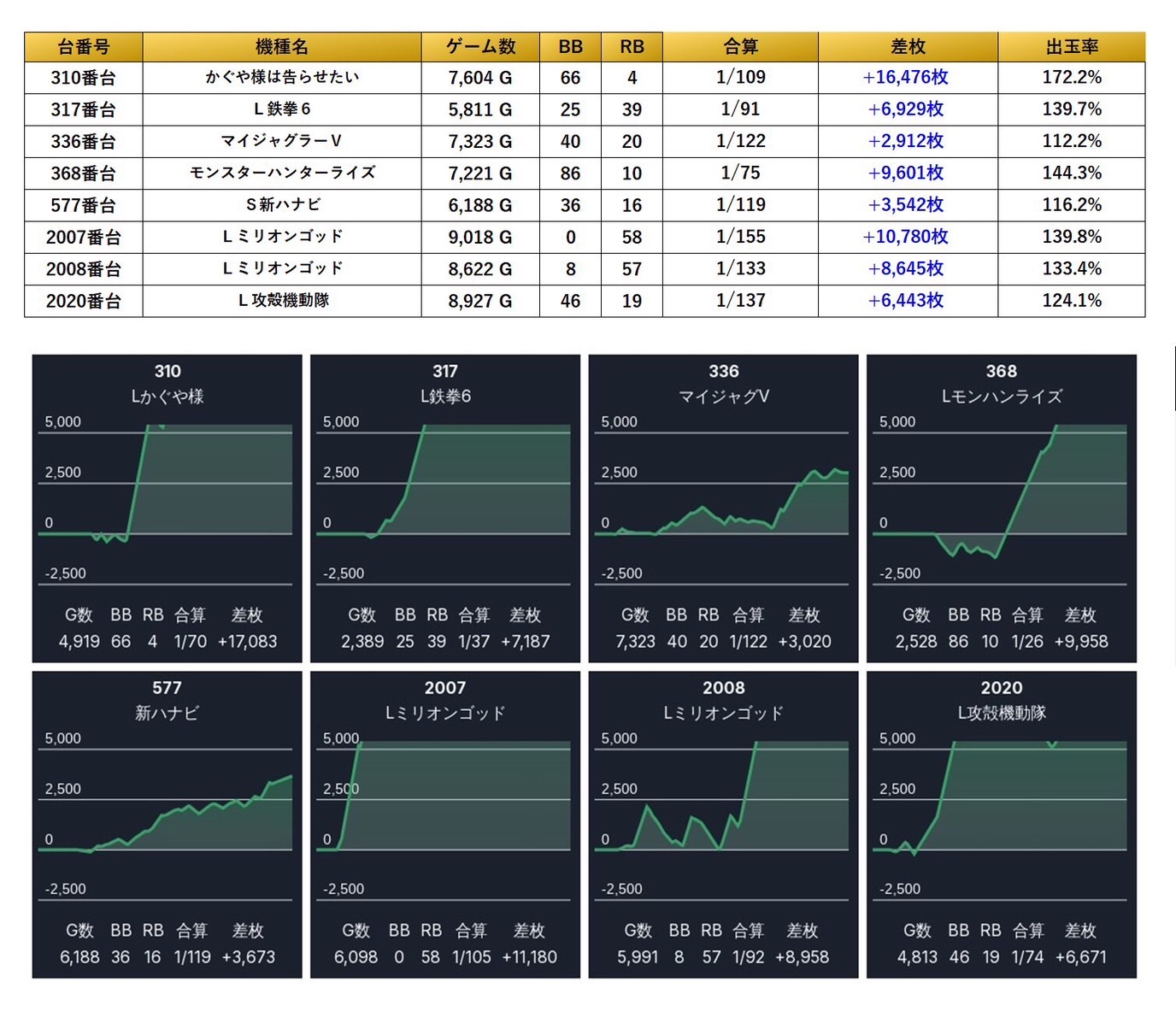
Task: Click the 139.8% payout rate
Action: [1072, 236]
